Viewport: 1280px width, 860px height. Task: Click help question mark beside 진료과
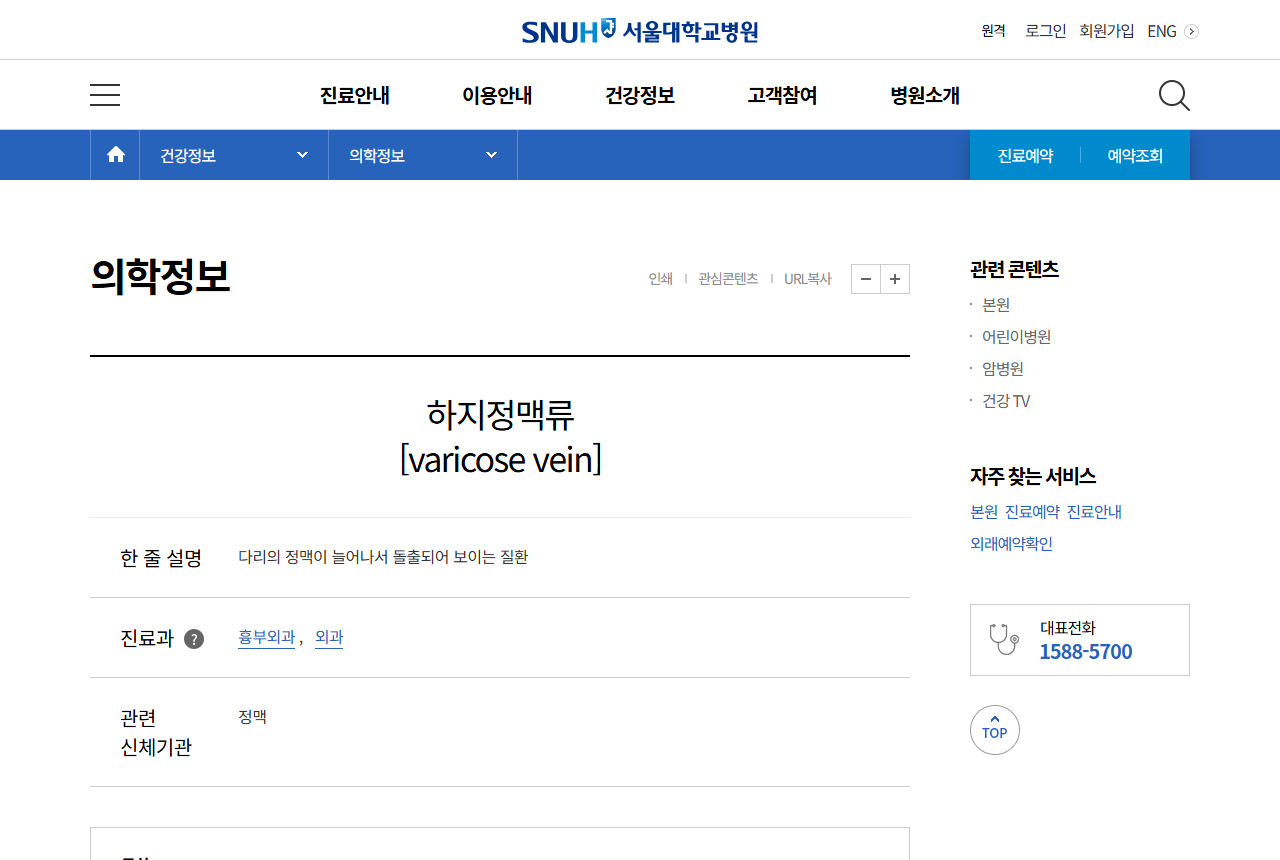tap(194, 639)
